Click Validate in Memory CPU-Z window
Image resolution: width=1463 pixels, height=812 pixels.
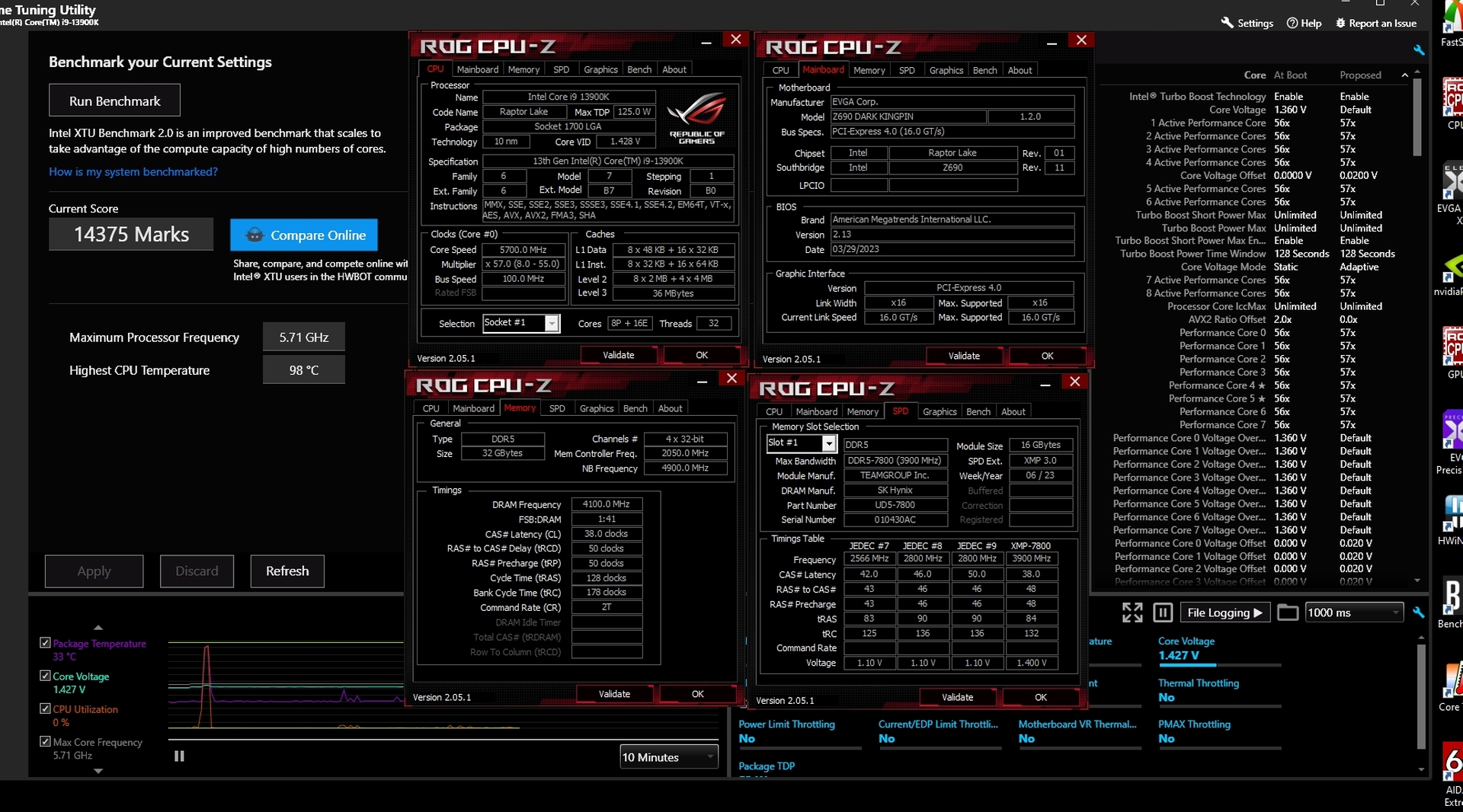614,694
